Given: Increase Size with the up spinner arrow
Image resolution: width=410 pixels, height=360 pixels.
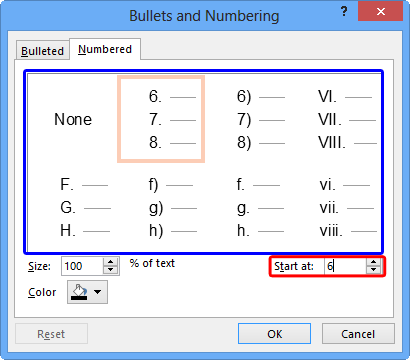Looking at the screenshot, I should tap(111, 262).
